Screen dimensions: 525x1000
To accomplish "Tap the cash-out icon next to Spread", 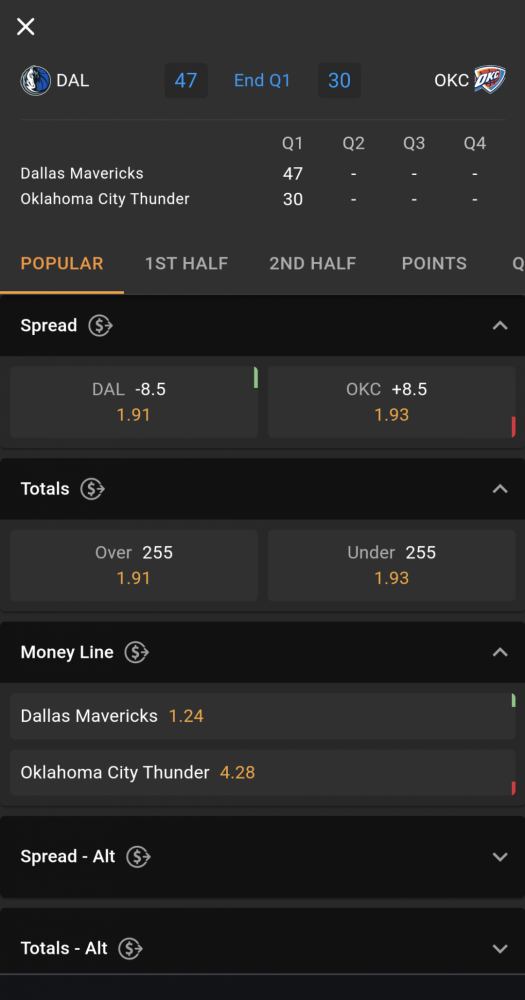I will [100, 326].
